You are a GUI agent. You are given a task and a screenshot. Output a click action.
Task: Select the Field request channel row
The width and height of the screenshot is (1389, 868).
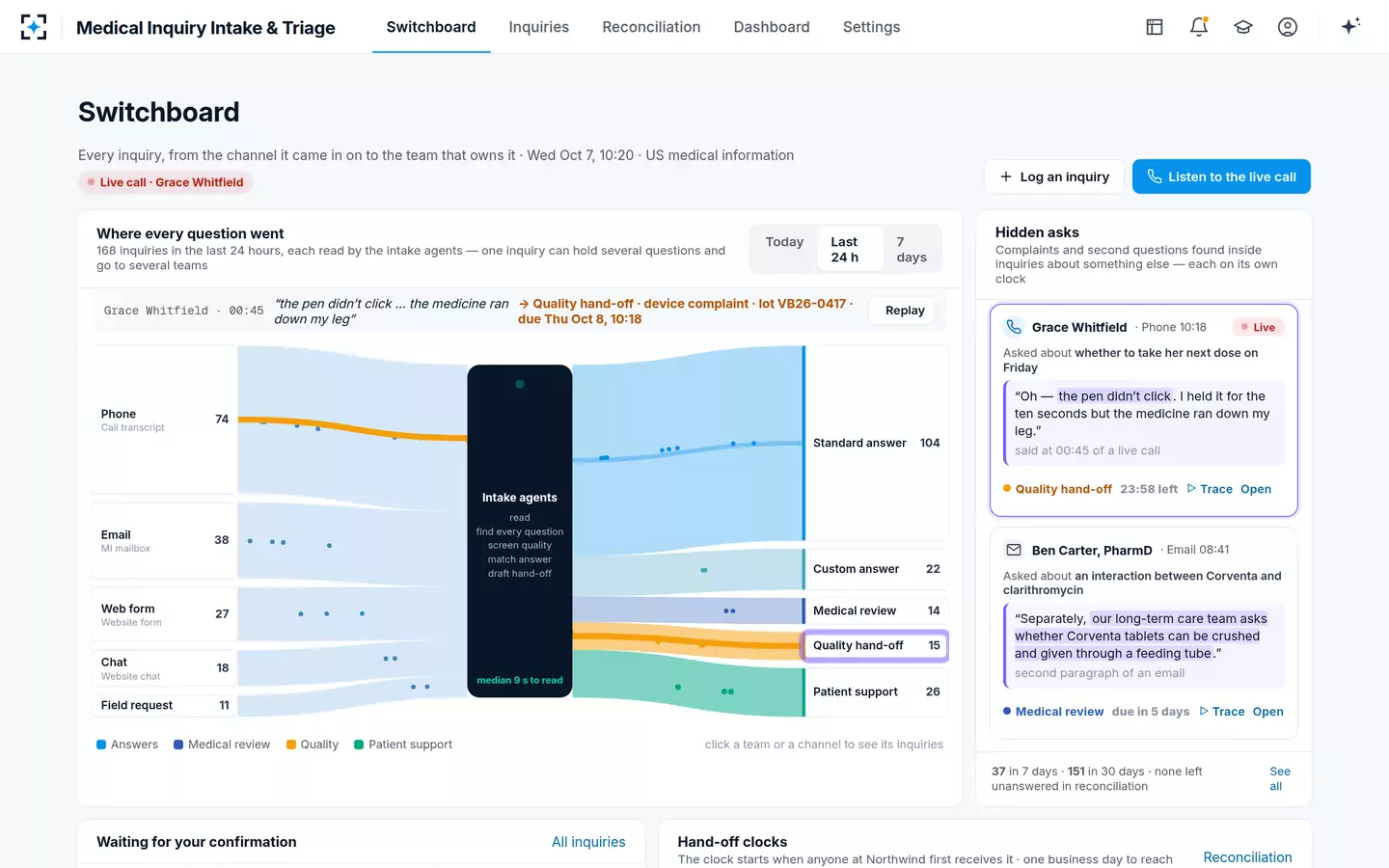pos(165,705)
